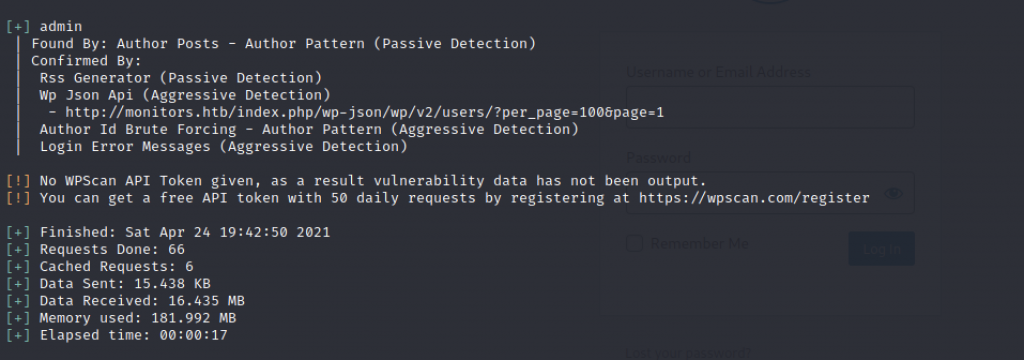The height and width of the screenshot is (360, 1024).
Task: Focus the Username or Email Address field
Action: click(770, 107)
